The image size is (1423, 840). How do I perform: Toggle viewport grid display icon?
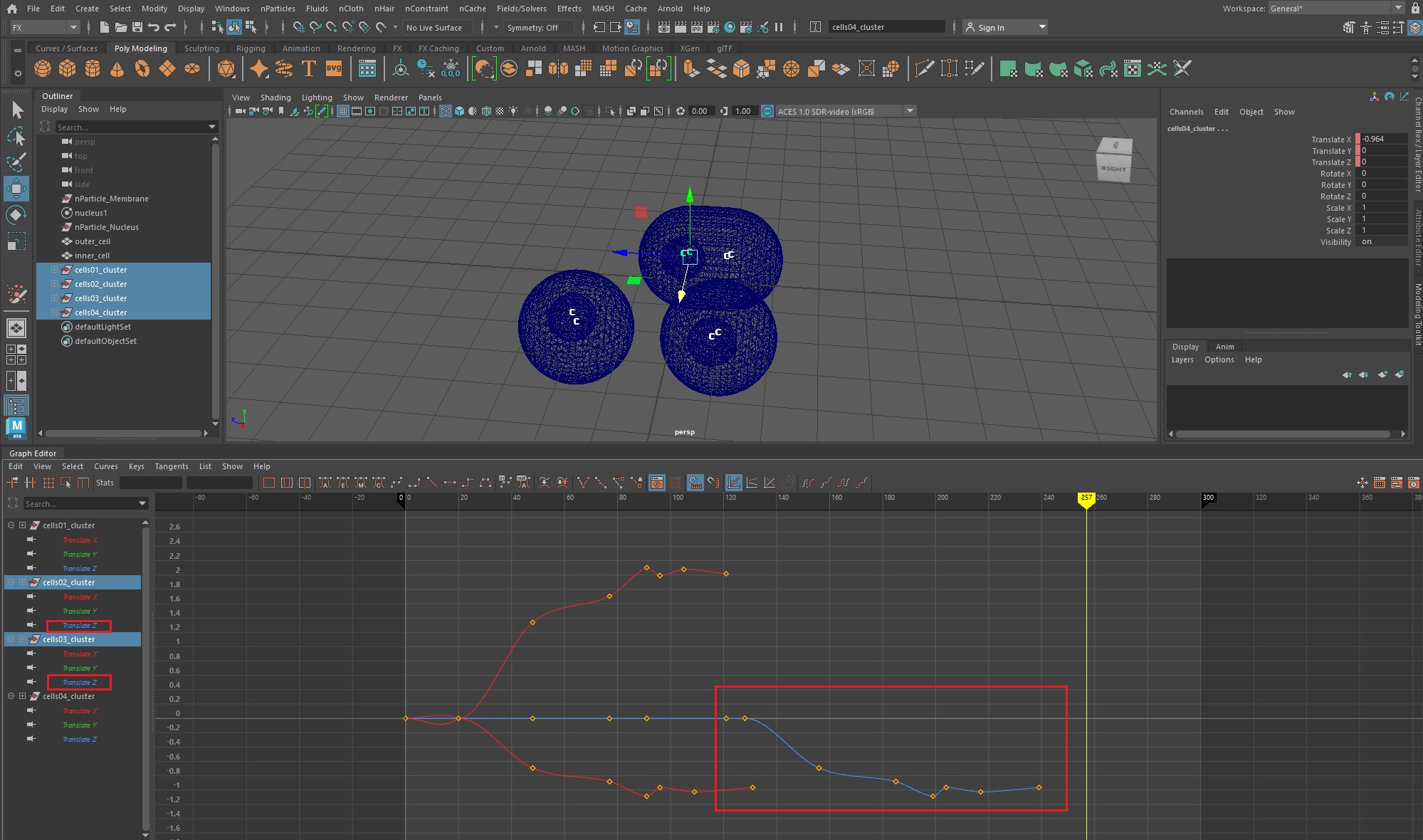pyautogui.click(x=343, y=111)
